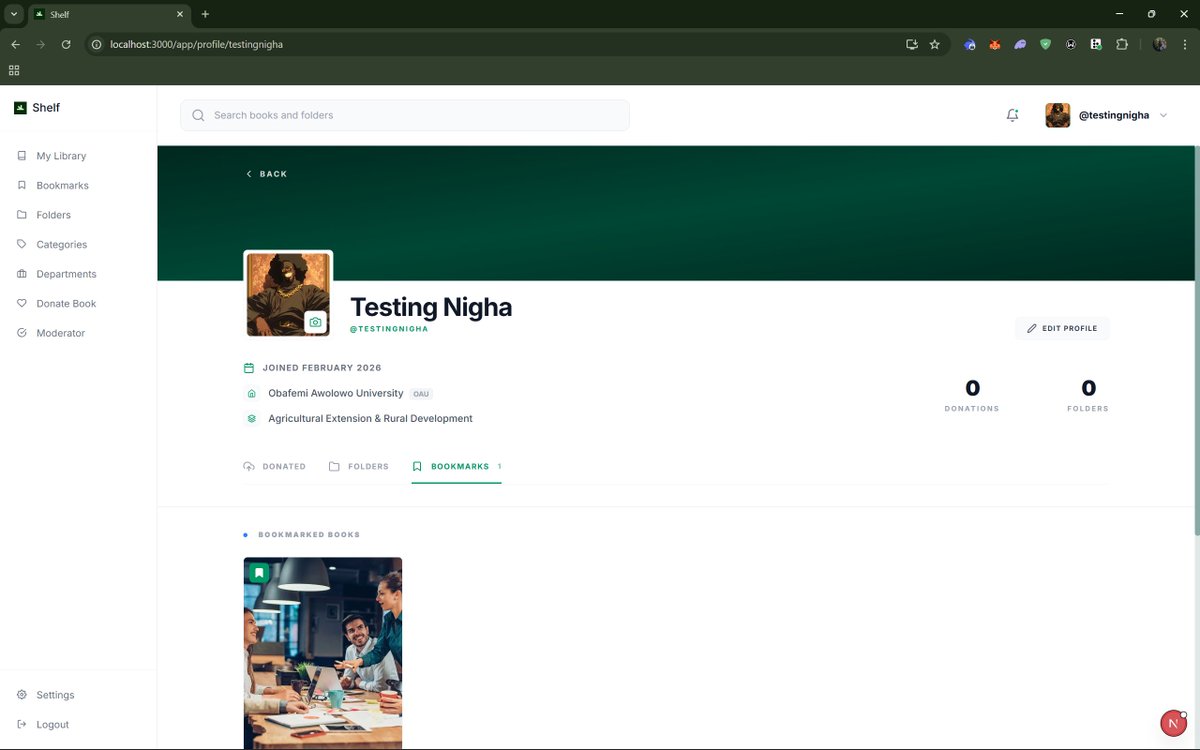Bookmark this page with star icon
1200x750 pixels.
(x=935, y=44)
